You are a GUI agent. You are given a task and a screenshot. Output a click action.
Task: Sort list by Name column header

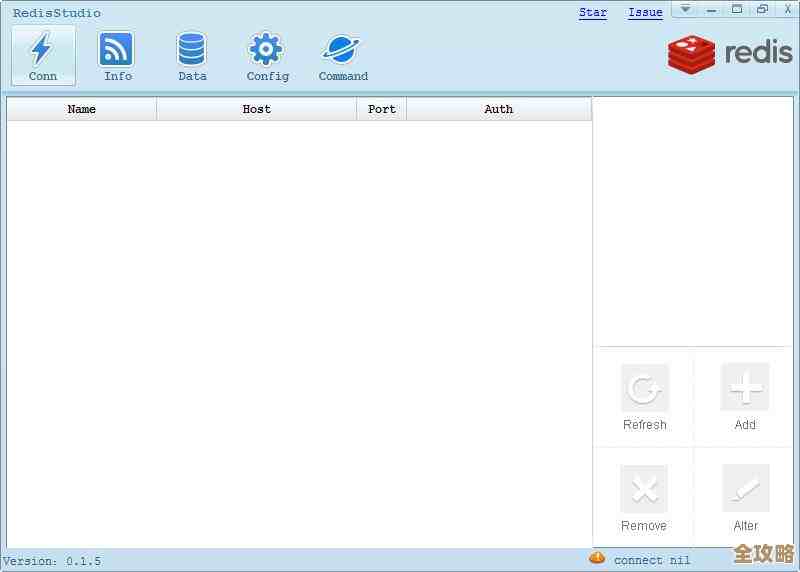tap(82, 109)
